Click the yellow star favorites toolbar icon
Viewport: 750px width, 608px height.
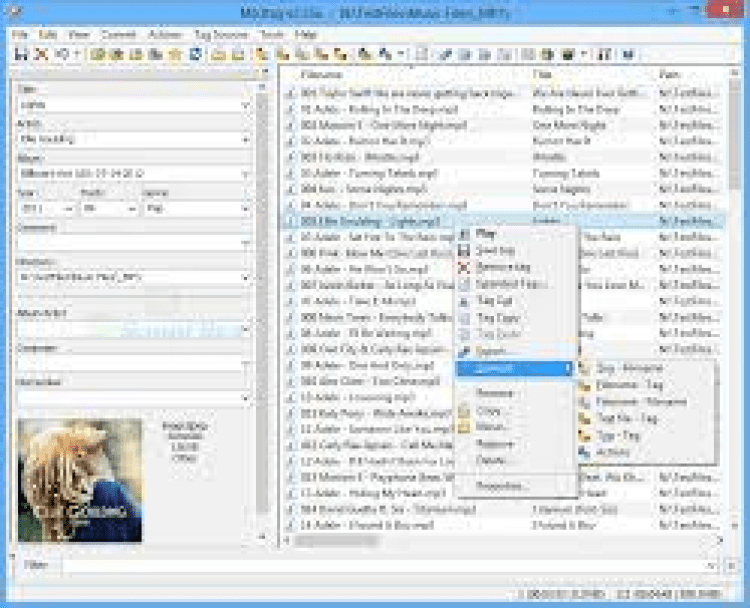click(174, 54)
